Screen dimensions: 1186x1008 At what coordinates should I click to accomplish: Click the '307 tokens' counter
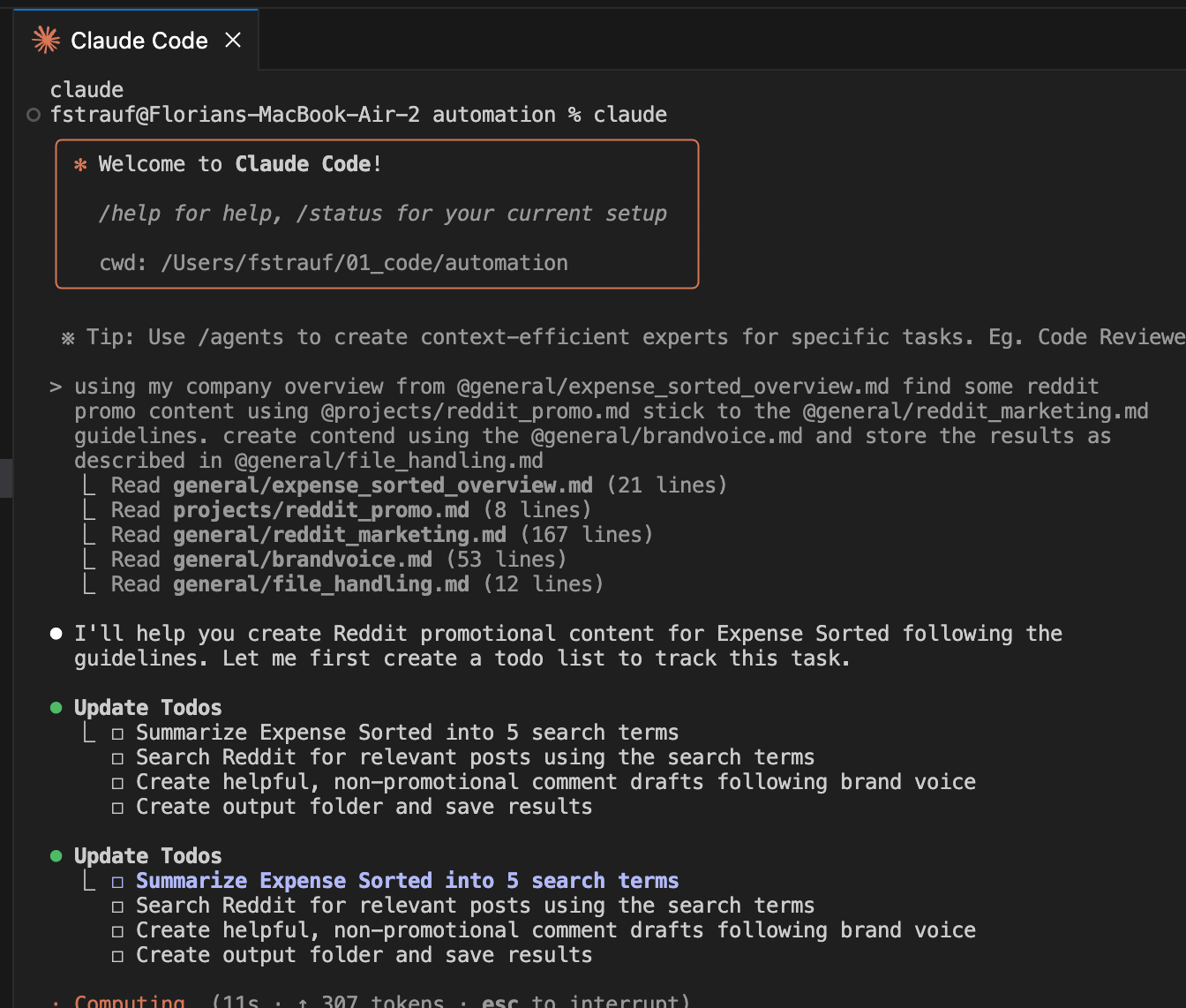(383, 1000)
